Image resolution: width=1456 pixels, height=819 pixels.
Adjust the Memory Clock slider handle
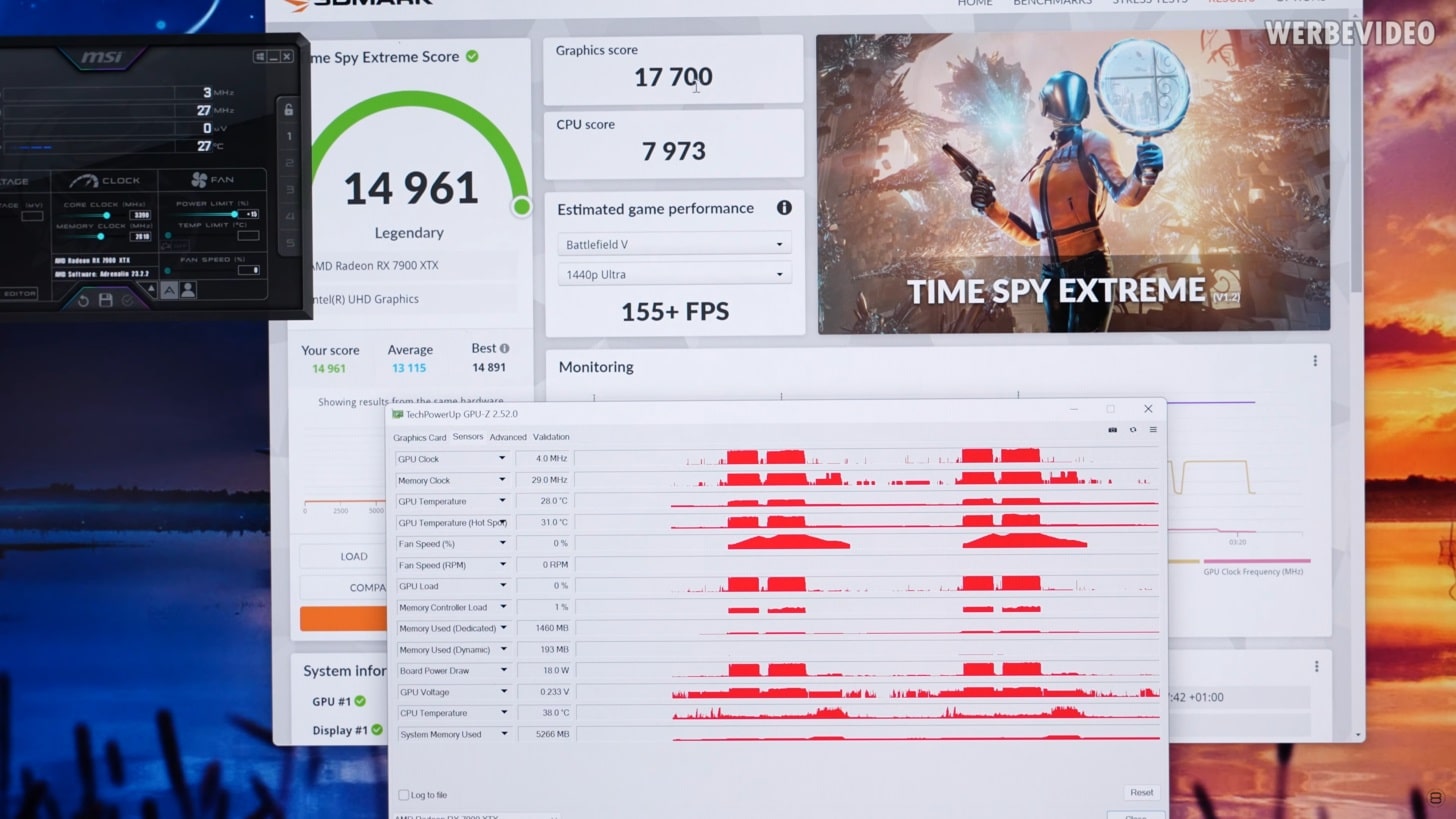[100, 236]
